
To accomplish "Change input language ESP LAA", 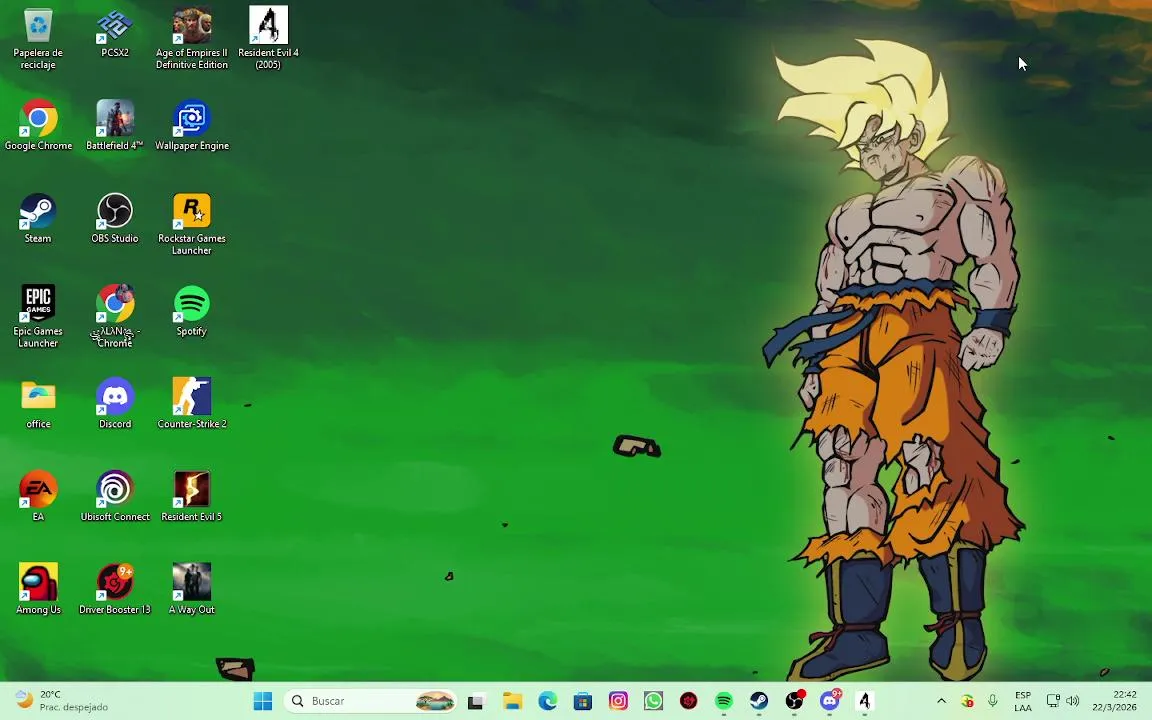I will point(1023,702).
